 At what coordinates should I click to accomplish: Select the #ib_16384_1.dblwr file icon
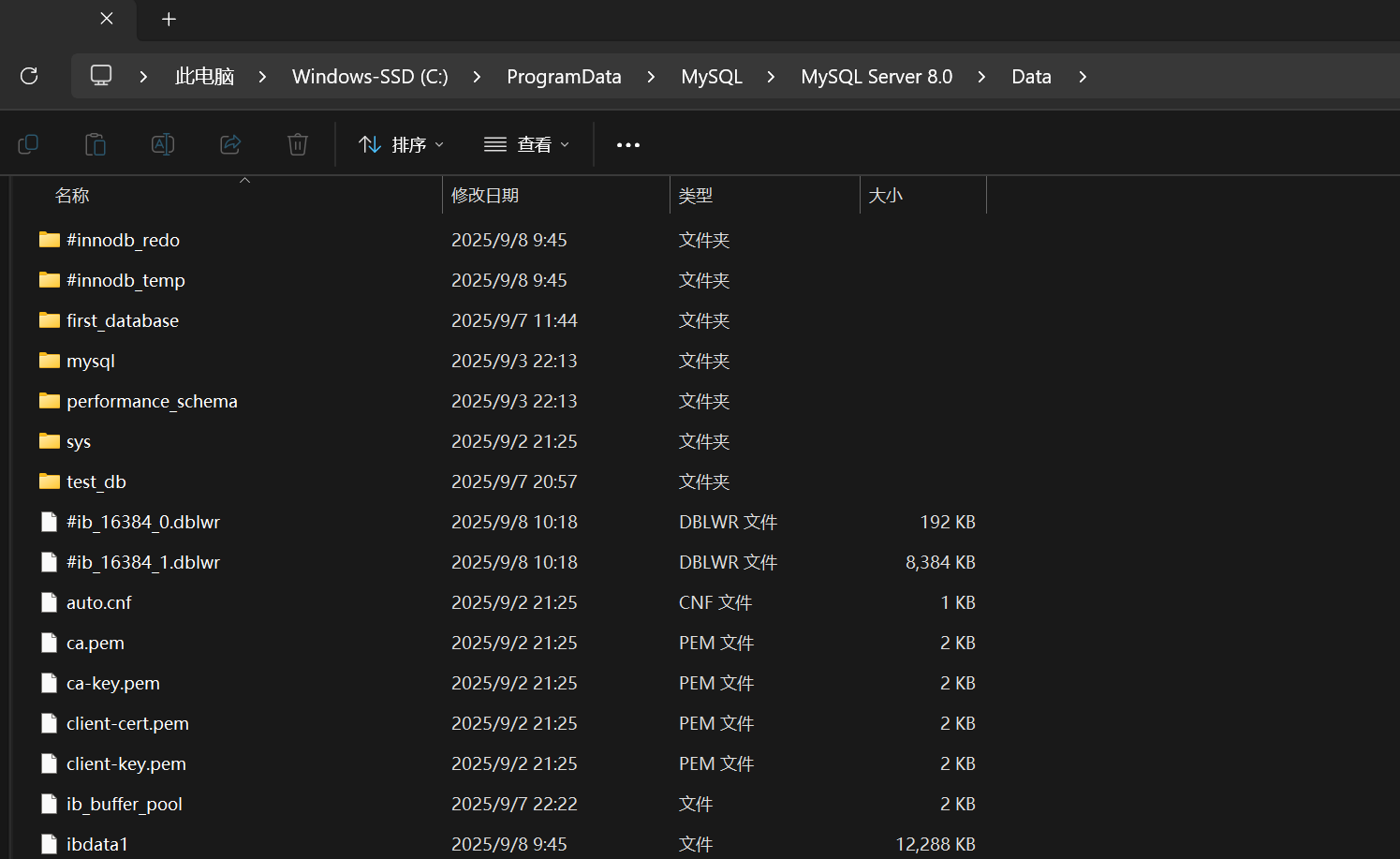(50, 562)
